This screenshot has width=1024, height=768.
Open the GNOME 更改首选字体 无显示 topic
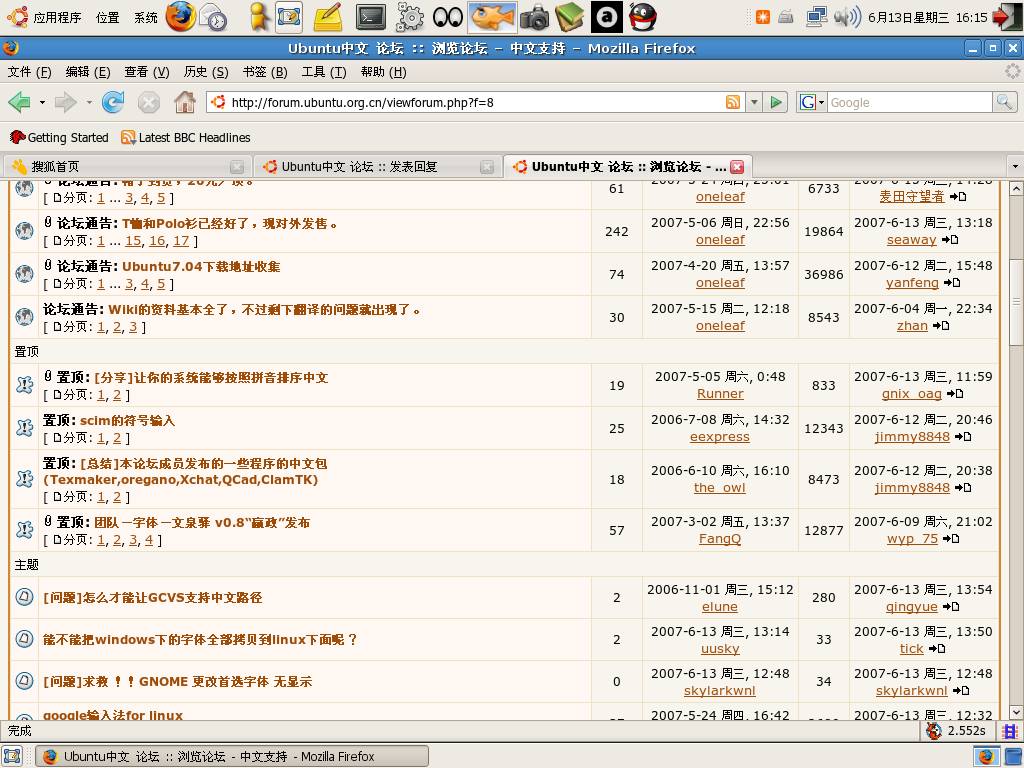(x=178, y=681)
